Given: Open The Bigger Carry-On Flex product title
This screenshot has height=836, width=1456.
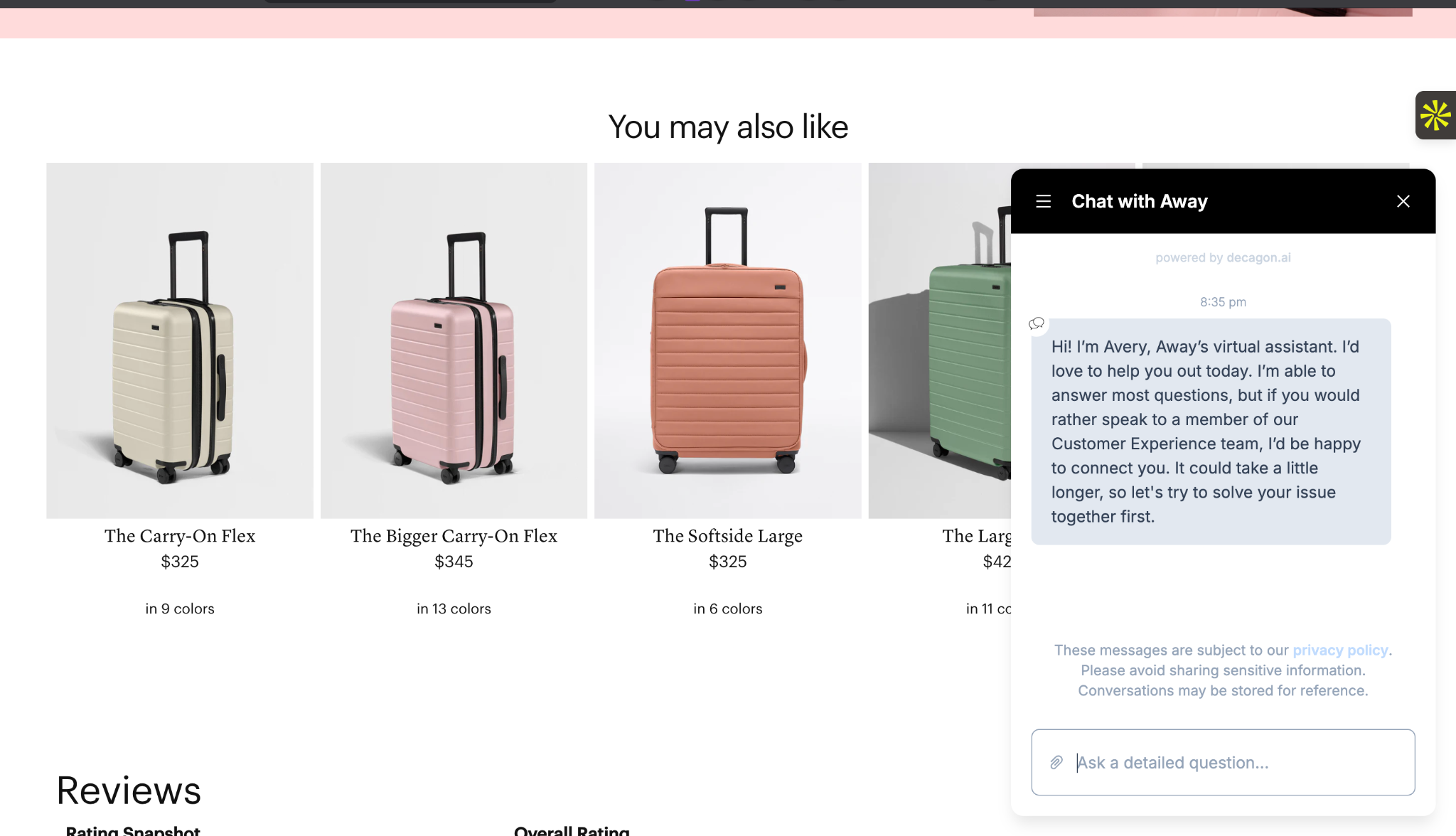Looking at the screenshot, I should (454, 536).
